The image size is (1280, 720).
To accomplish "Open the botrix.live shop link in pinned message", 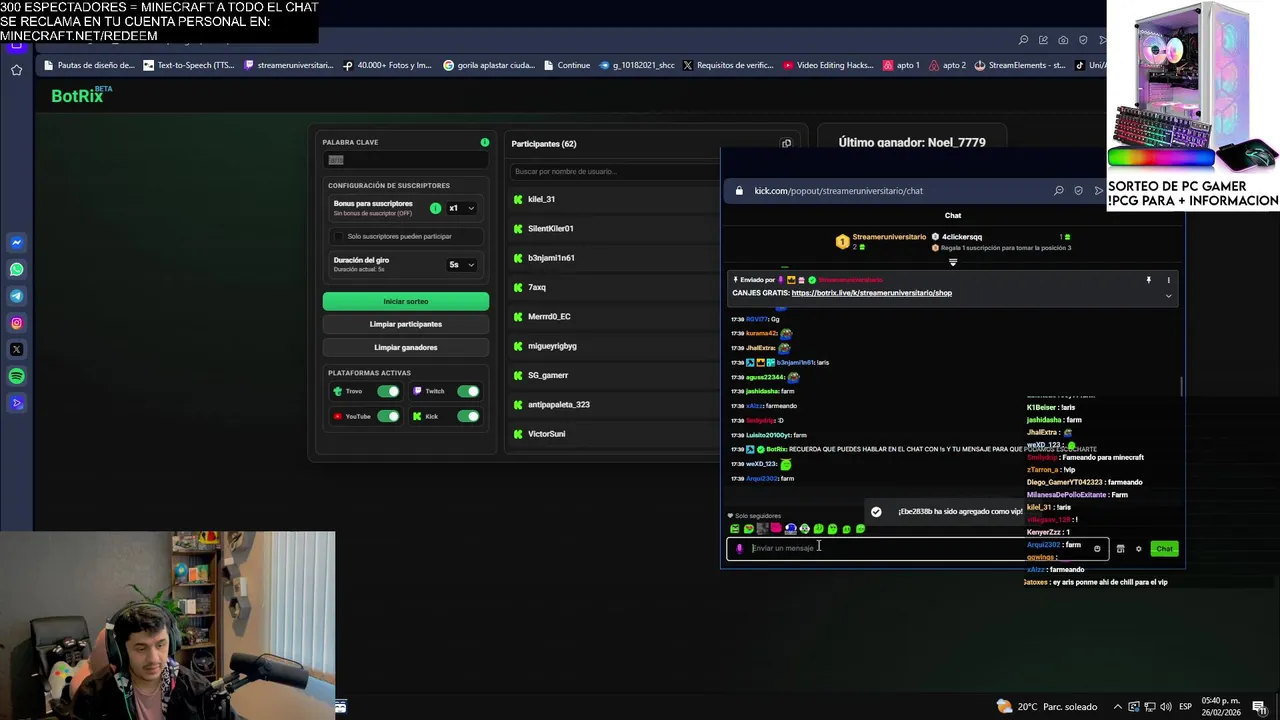I will coord(872,293).
